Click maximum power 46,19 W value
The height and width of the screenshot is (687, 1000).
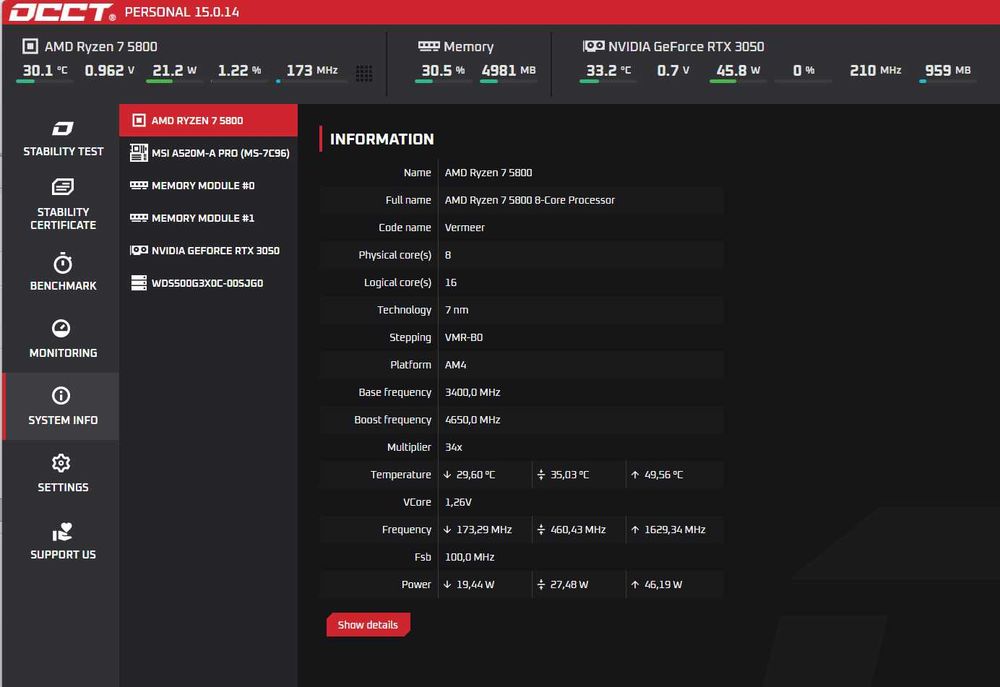click(663, 584)
